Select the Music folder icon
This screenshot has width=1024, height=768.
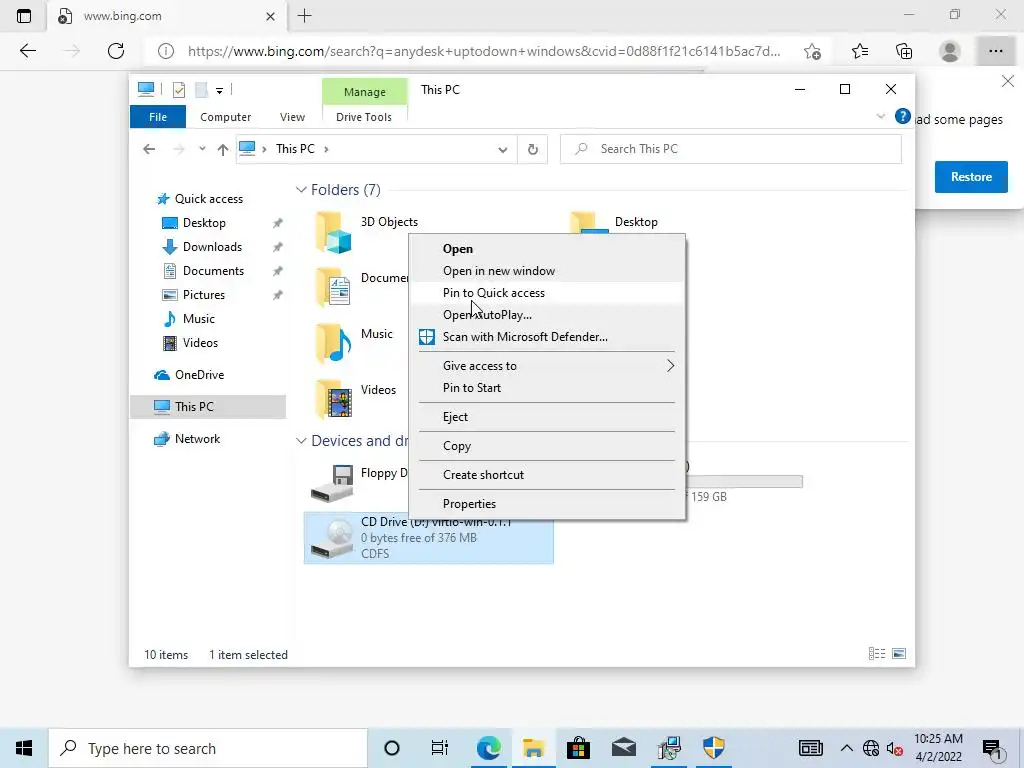(334, 344)
